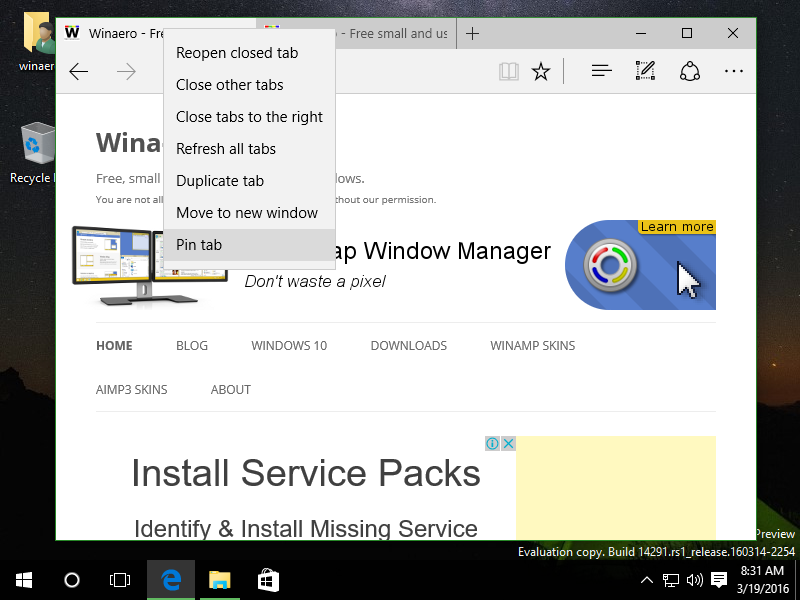Go back with the left arrow
This screenshot has height=600, width=800.
(79, 71)
